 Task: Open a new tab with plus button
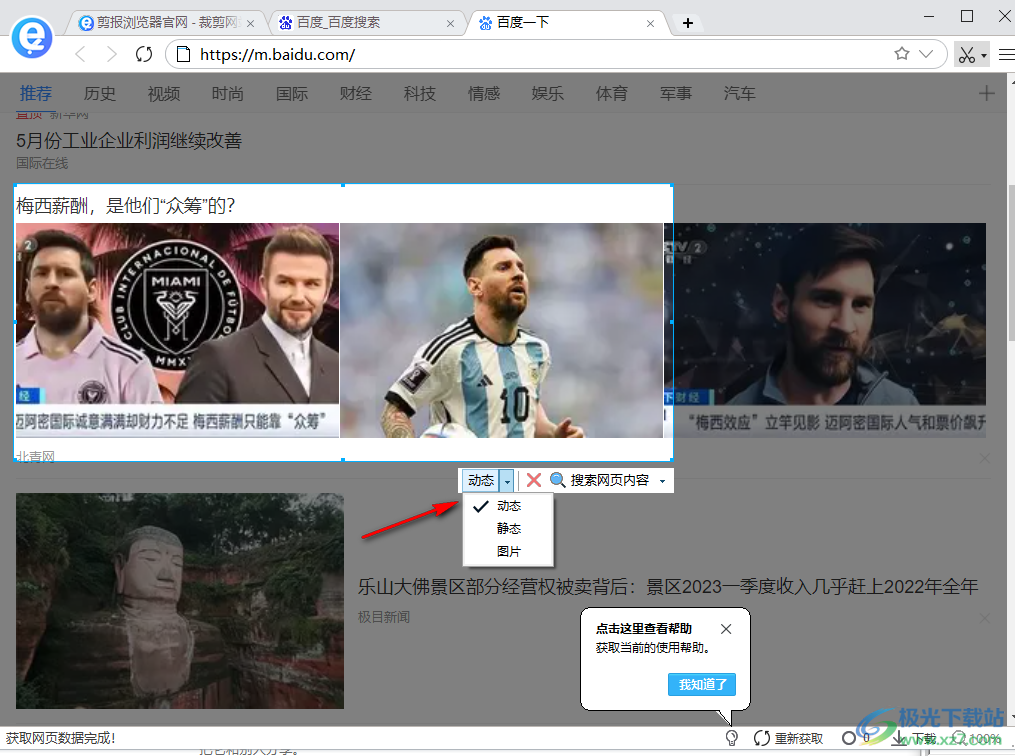point(687,23)
